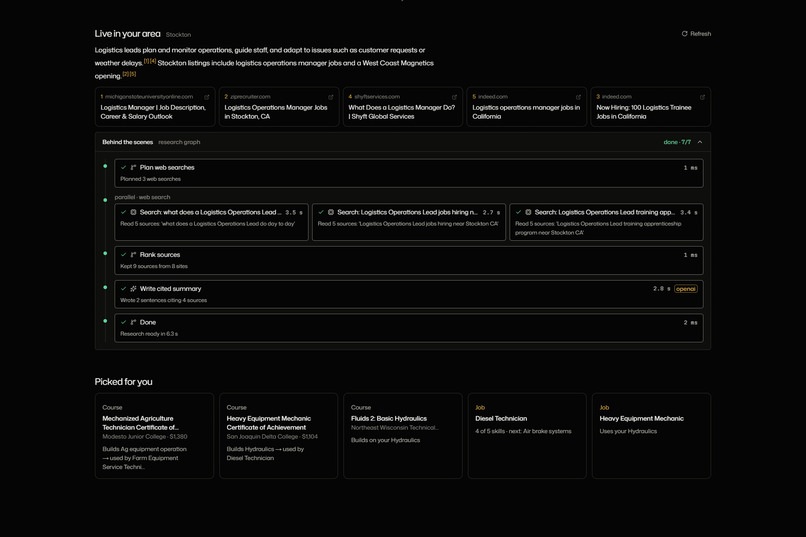Open the Heavy Equipment Mechanic job card
Screen dimensions: 806x537
651,436
